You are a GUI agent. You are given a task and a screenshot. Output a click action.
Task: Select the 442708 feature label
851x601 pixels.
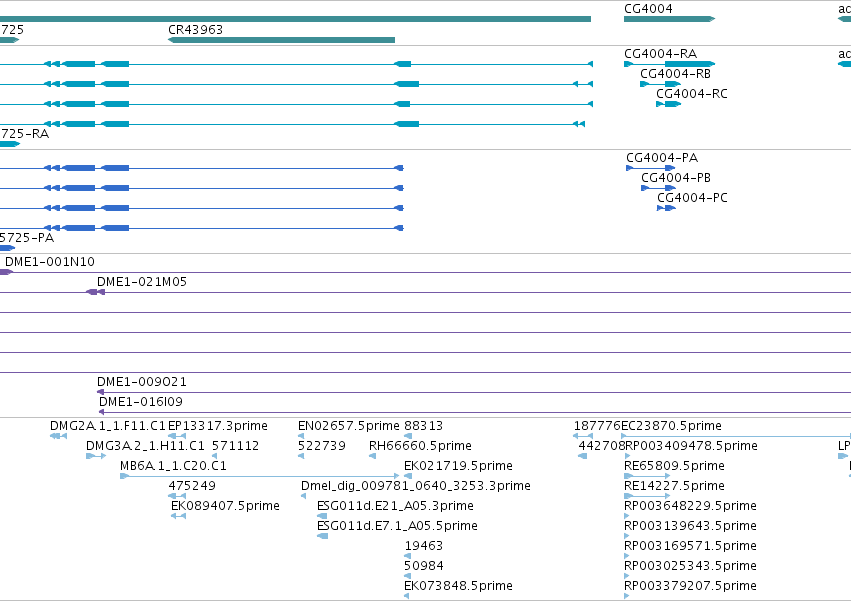coord(602,446)
